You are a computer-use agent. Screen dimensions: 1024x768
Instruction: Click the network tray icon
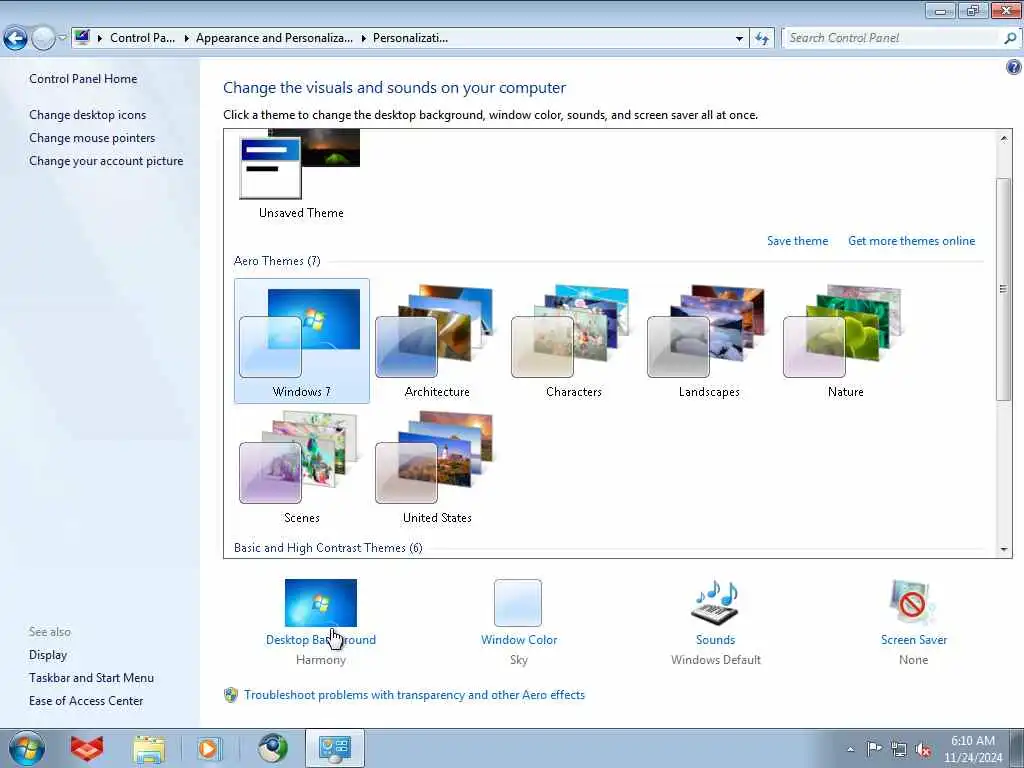[899, 749]
